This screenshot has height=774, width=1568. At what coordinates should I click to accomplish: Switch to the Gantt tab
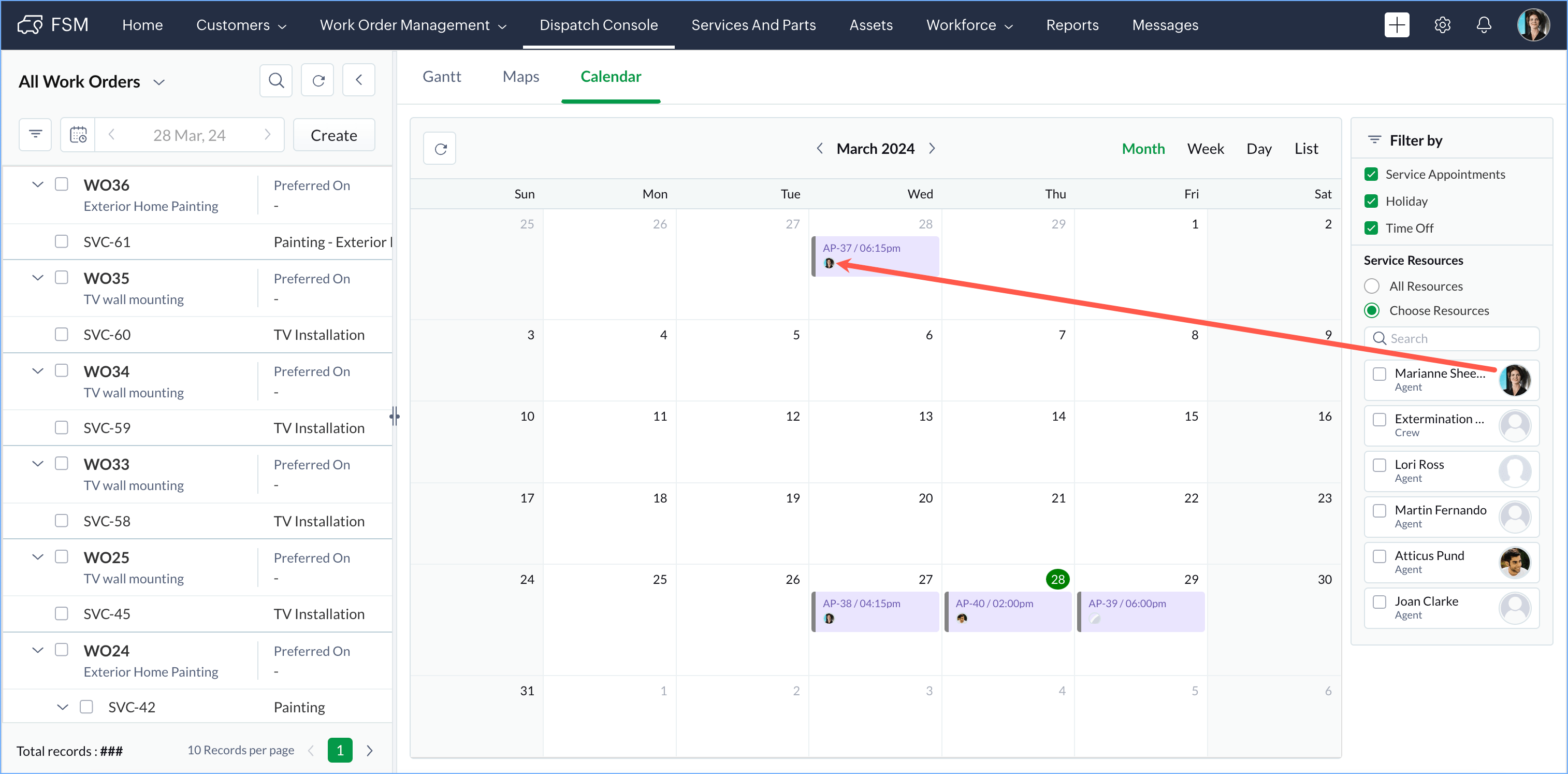point(441,77)
